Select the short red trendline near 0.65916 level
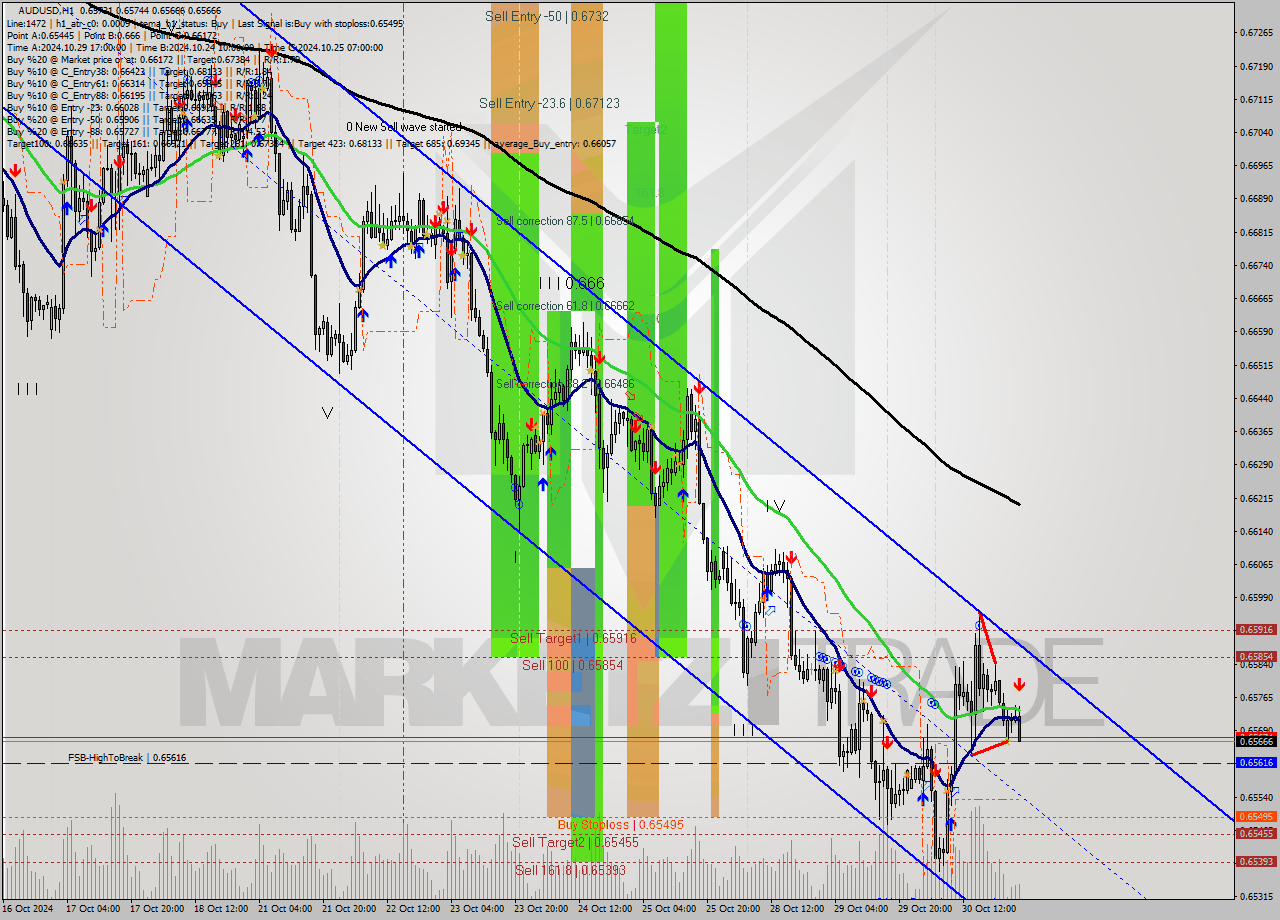 click(x=986, y=636)
